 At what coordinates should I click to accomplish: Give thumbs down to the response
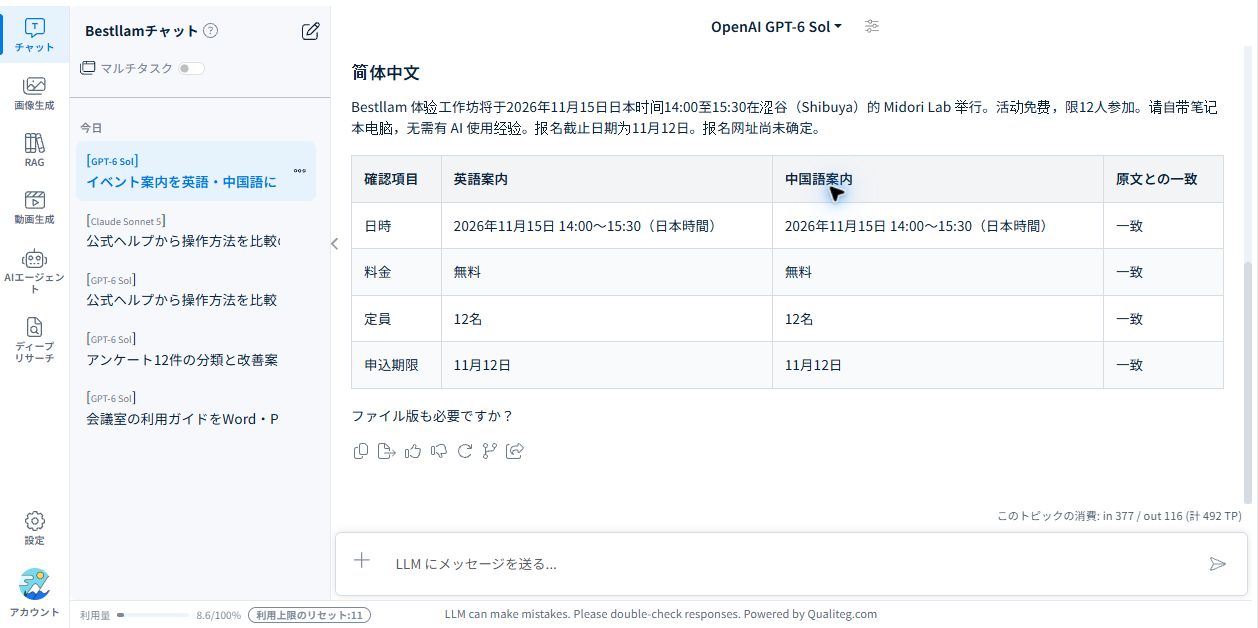point(438,451)
